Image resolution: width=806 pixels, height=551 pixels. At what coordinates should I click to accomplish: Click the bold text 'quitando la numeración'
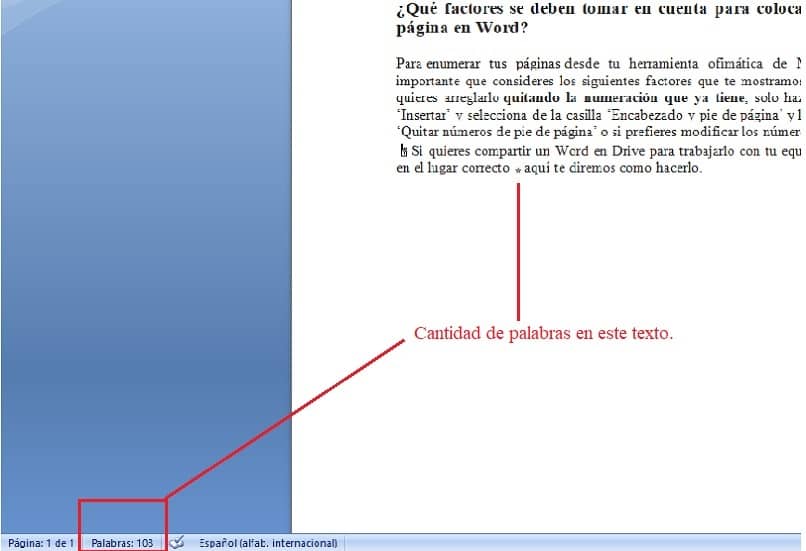(581, 98)
